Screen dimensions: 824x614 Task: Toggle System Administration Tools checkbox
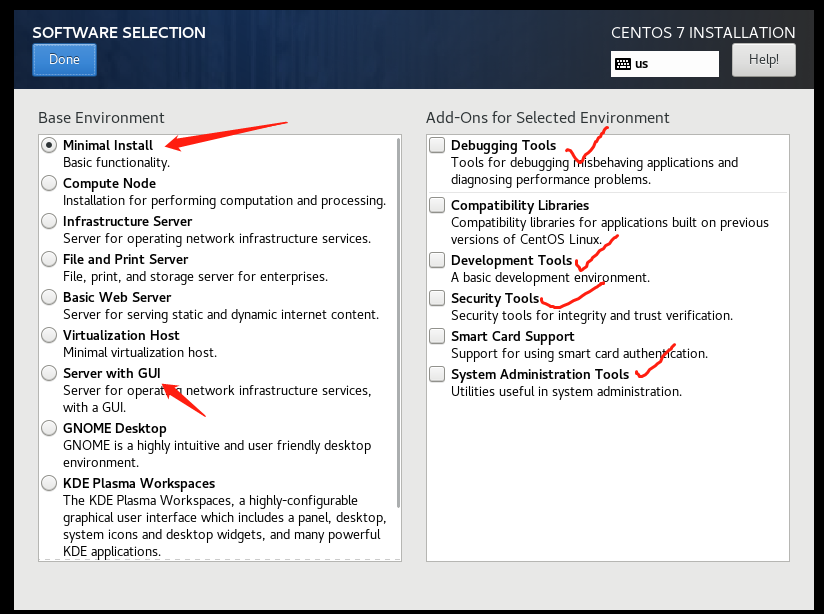coord(437,374)
